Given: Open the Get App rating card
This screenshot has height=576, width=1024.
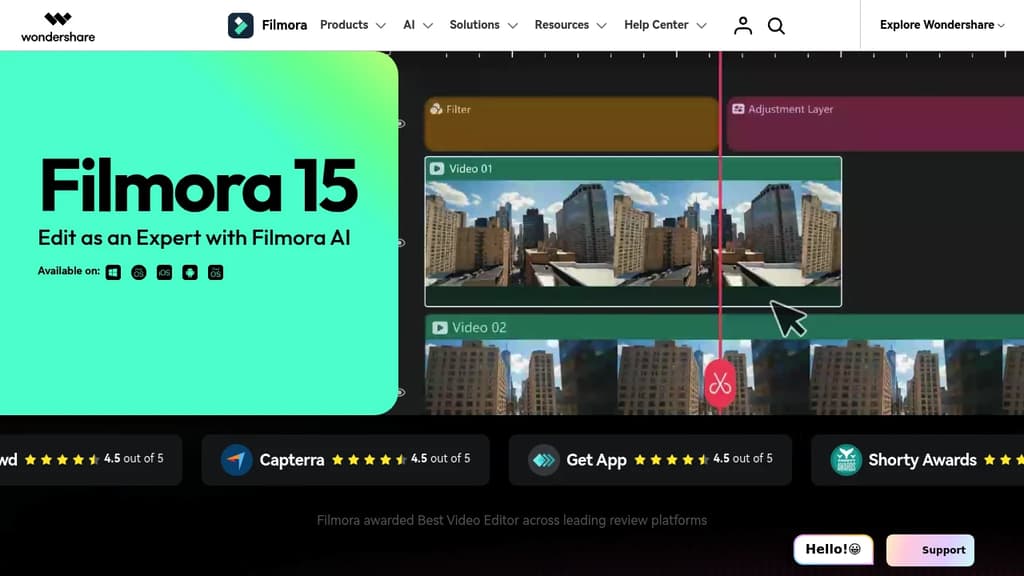Looking at the screenshot, I should (650, 460).
